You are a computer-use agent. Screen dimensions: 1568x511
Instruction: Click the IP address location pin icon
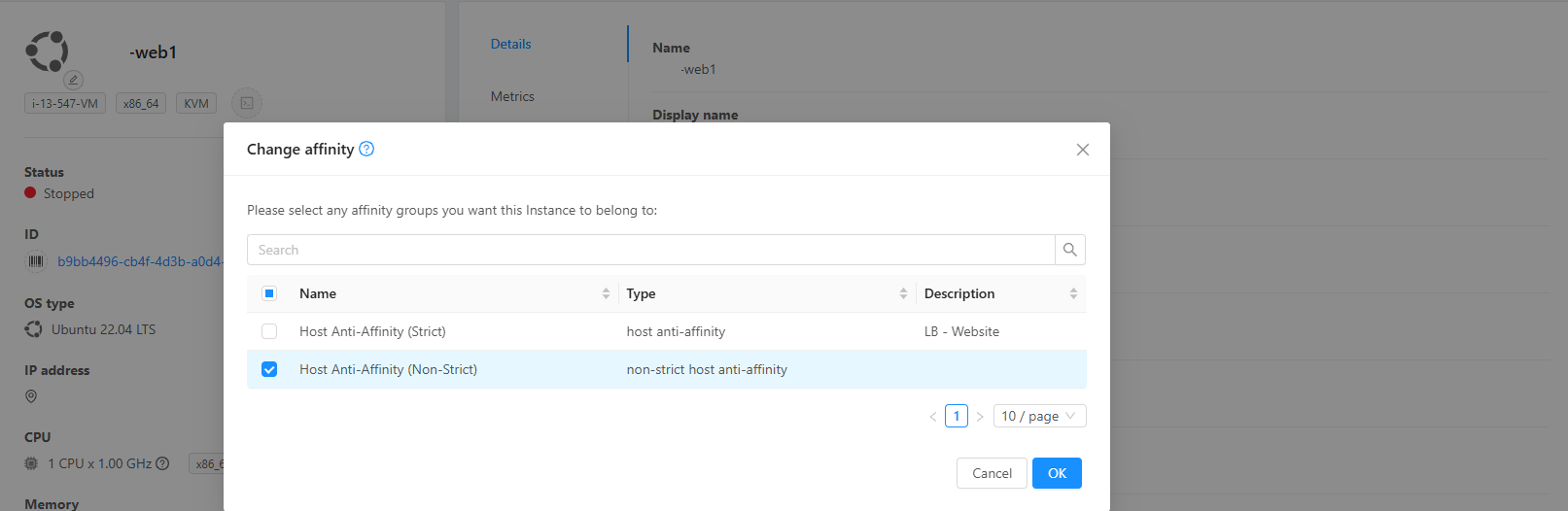point(31,396)
